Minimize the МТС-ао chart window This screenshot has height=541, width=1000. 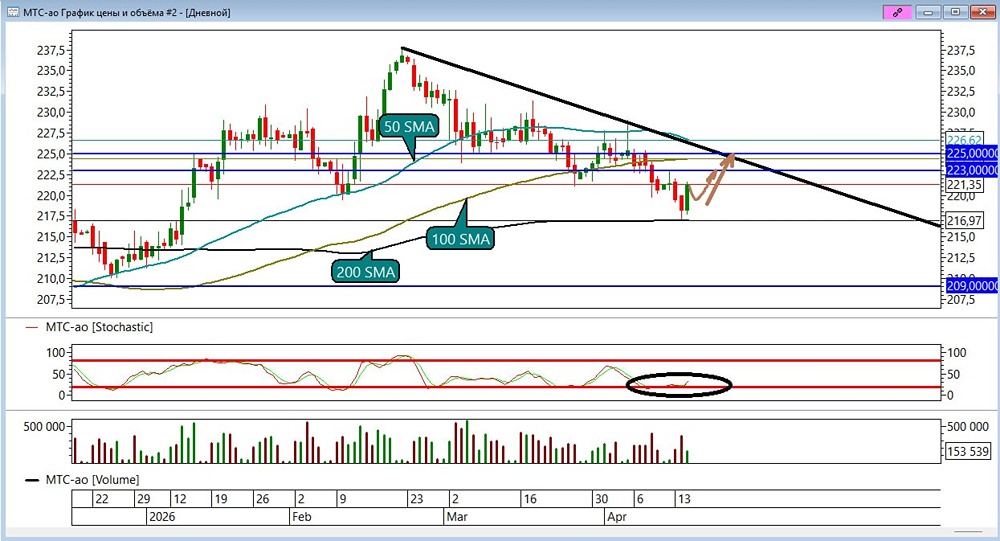tap(929, 11)
